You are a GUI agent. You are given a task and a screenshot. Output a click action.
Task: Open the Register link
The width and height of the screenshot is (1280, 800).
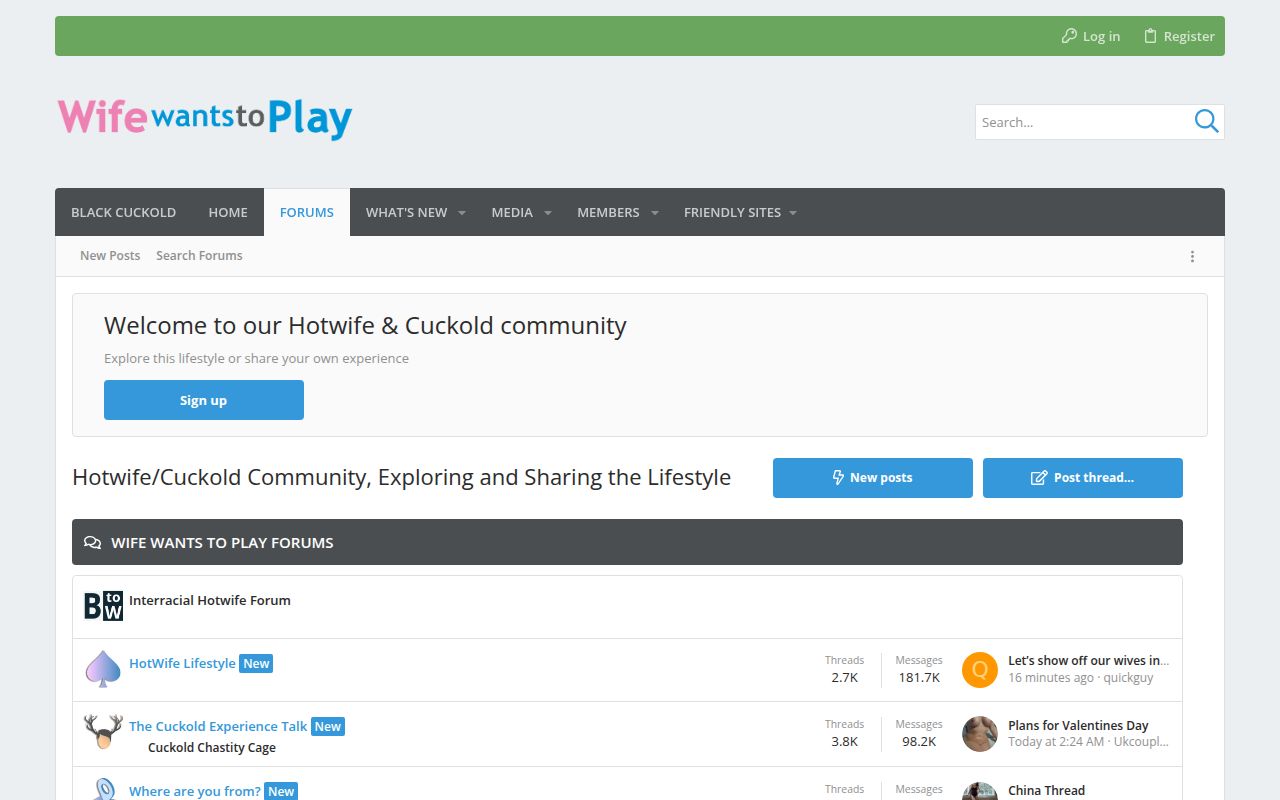[1179, 36]
